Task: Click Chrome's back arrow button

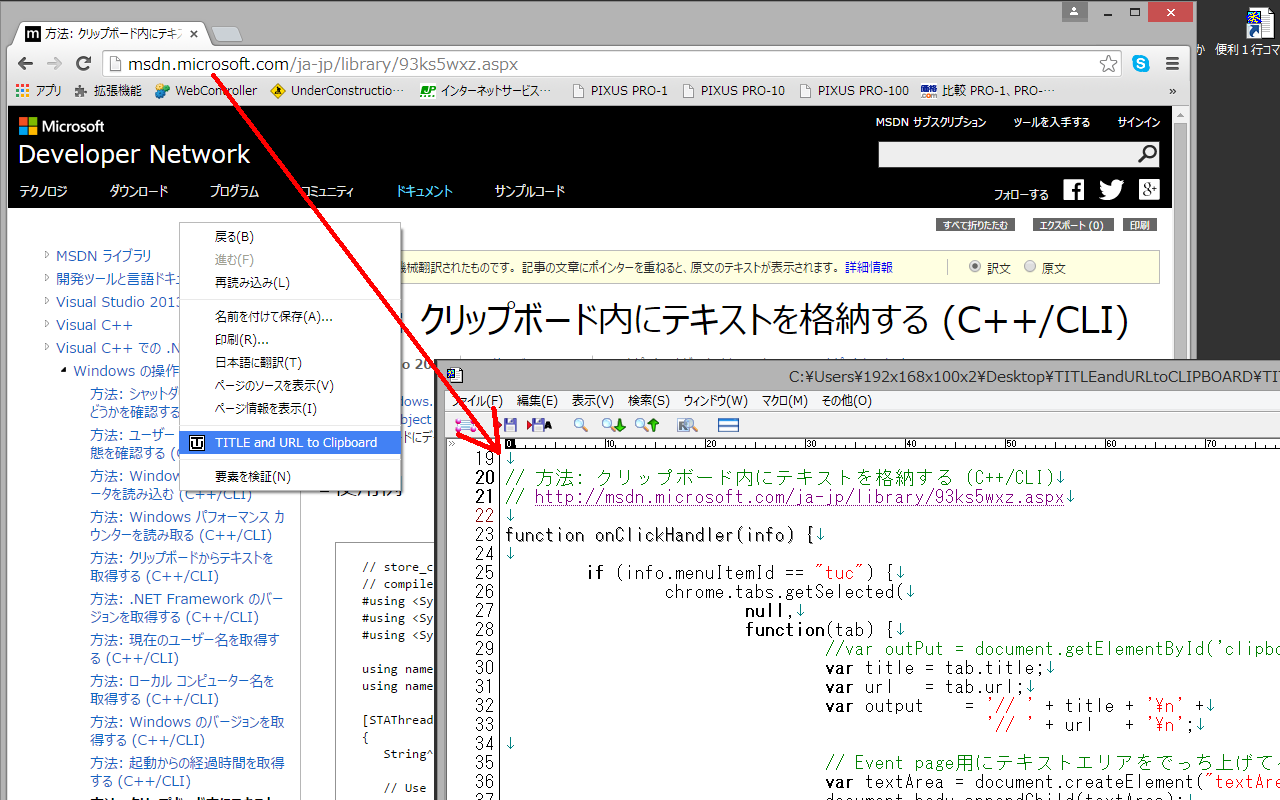Action: pos(26,64)
